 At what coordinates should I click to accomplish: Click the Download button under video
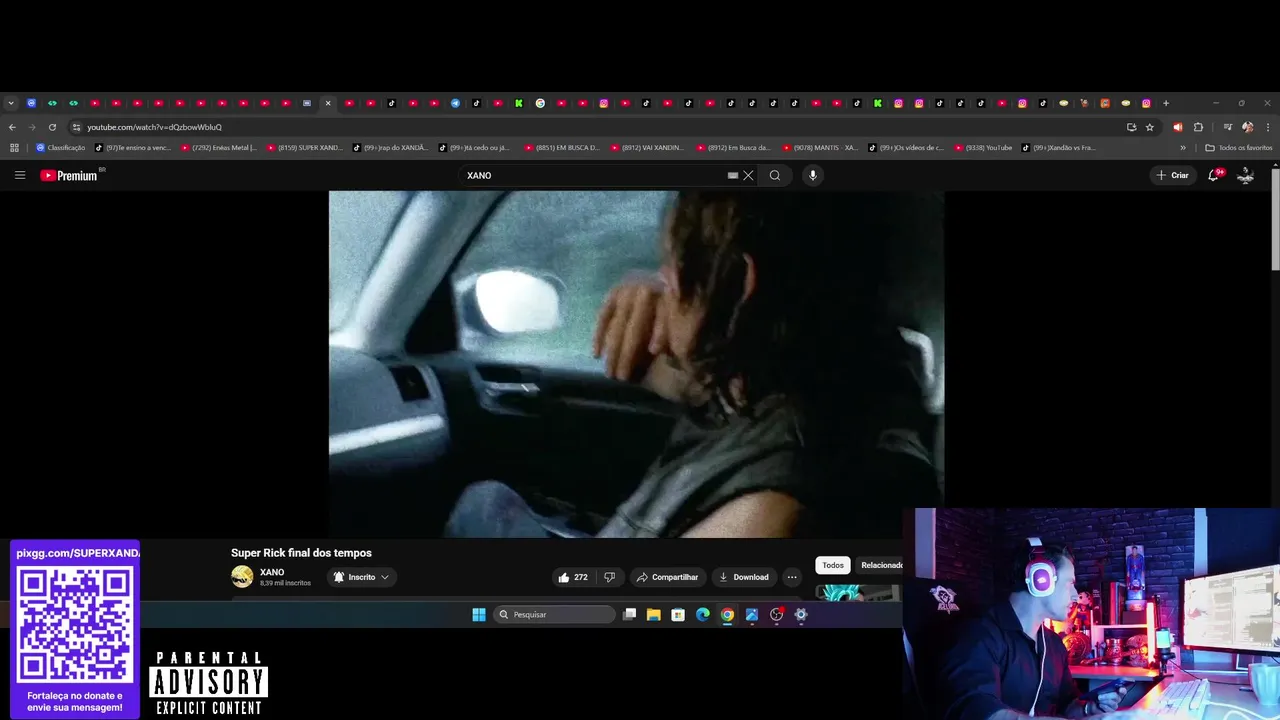click(744, 577)
